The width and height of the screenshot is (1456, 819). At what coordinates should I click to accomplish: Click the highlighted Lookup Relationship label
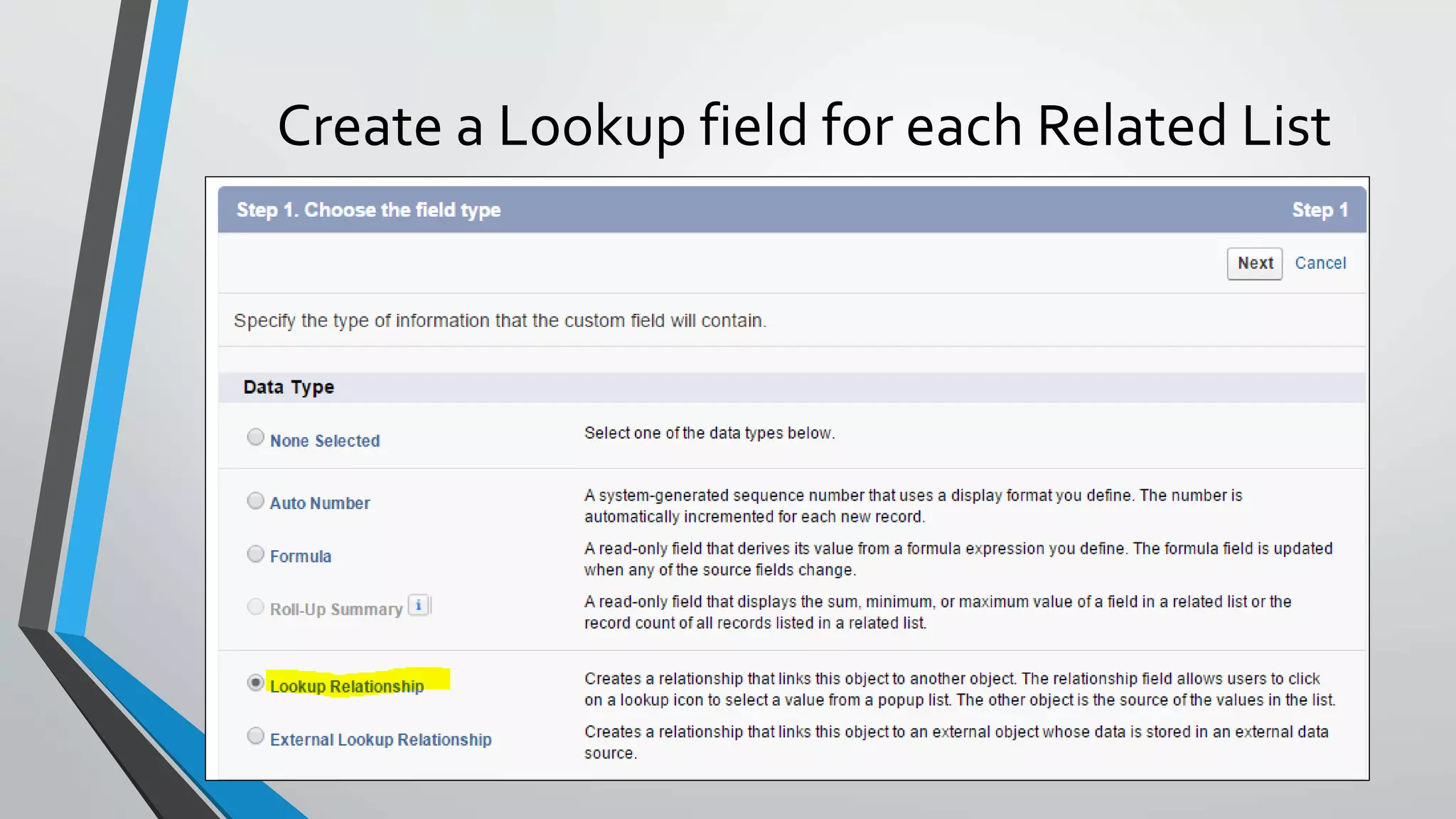click(347, 686)
